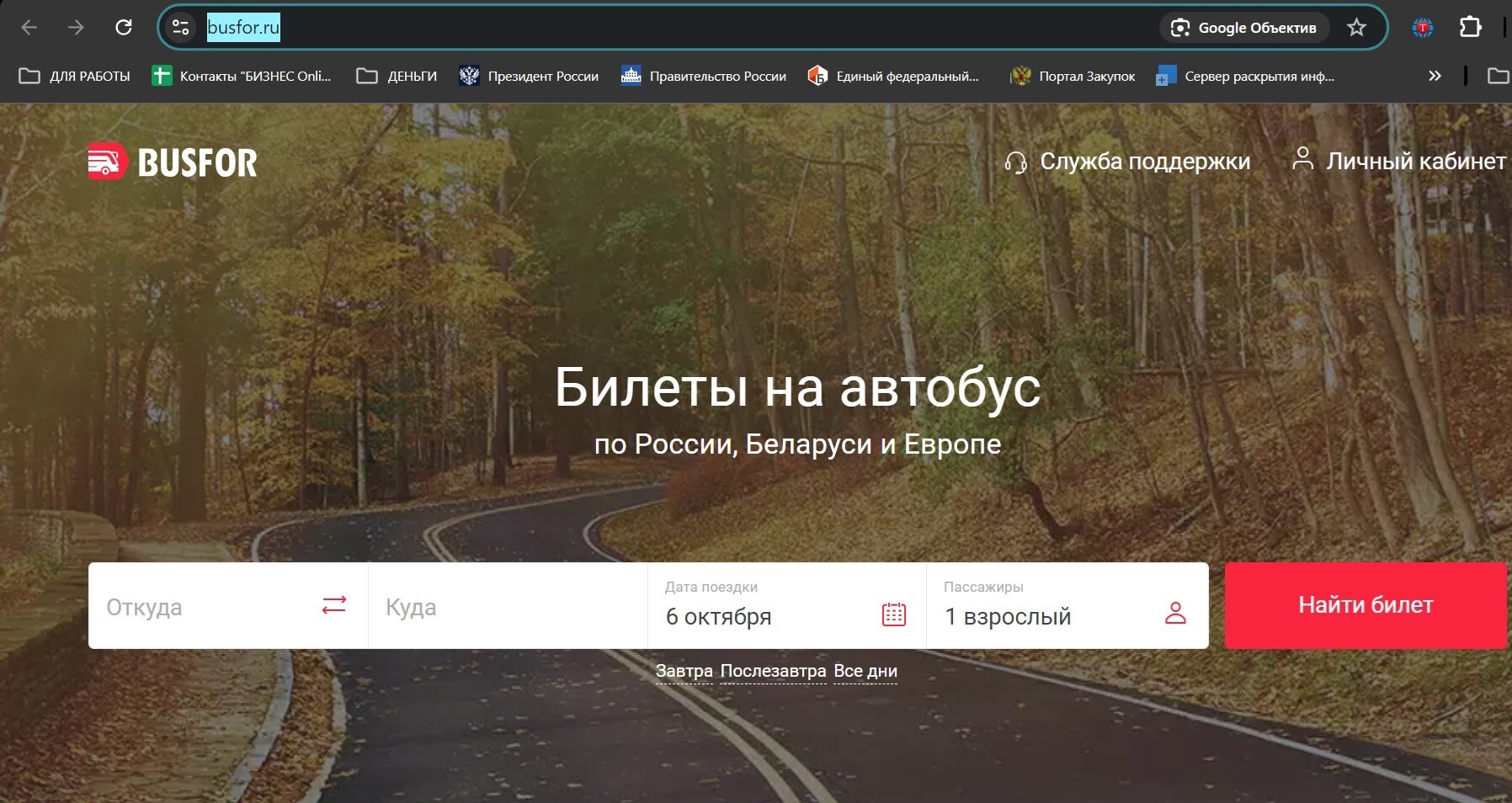Screen dimensions: 1512x803
Task: Click subtitle по России, Беларуси и Европе
Action: point(798,444)
